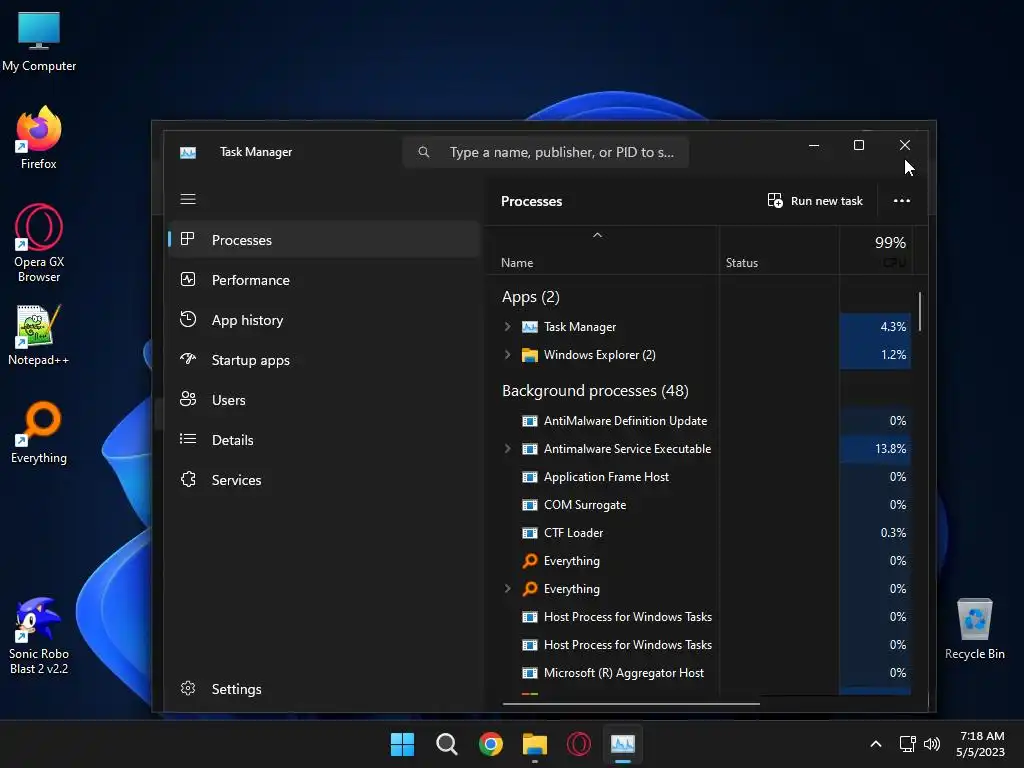1024x768 pixels.
Task: Expand the second Everything process row
Action: tap(507, 588)
